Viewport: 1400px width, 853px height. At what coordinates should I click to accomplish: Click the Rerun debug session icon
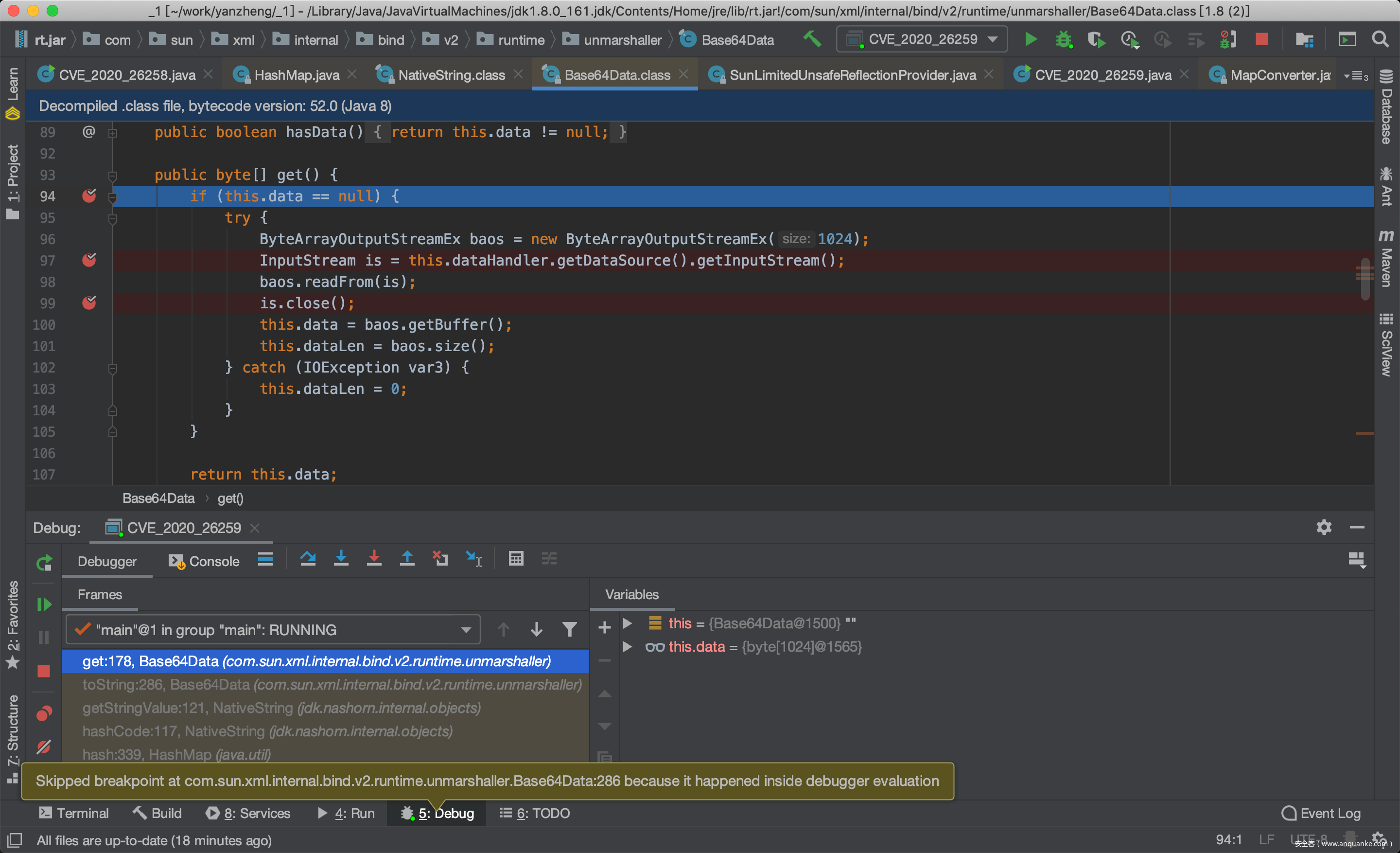(x=44, y=563)
